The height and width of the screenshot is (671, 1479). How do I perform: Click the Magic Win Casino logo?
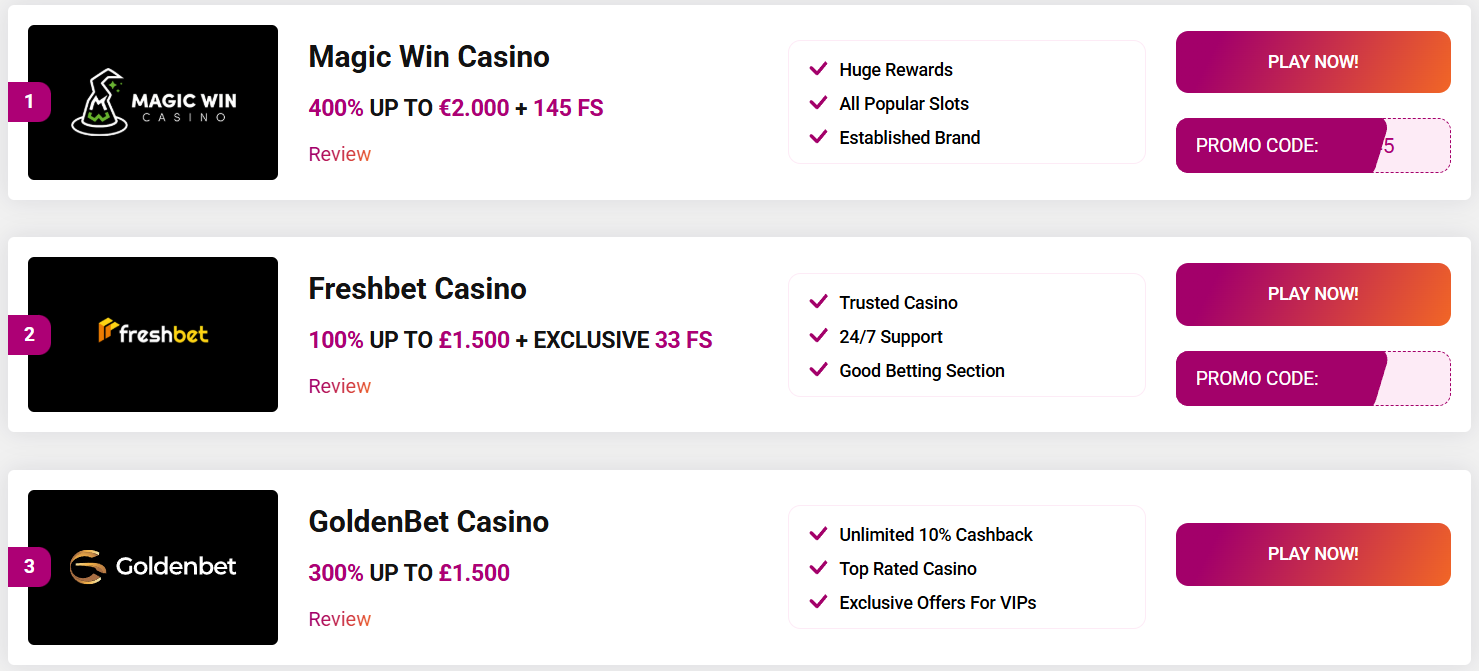[x=153, y=102]
